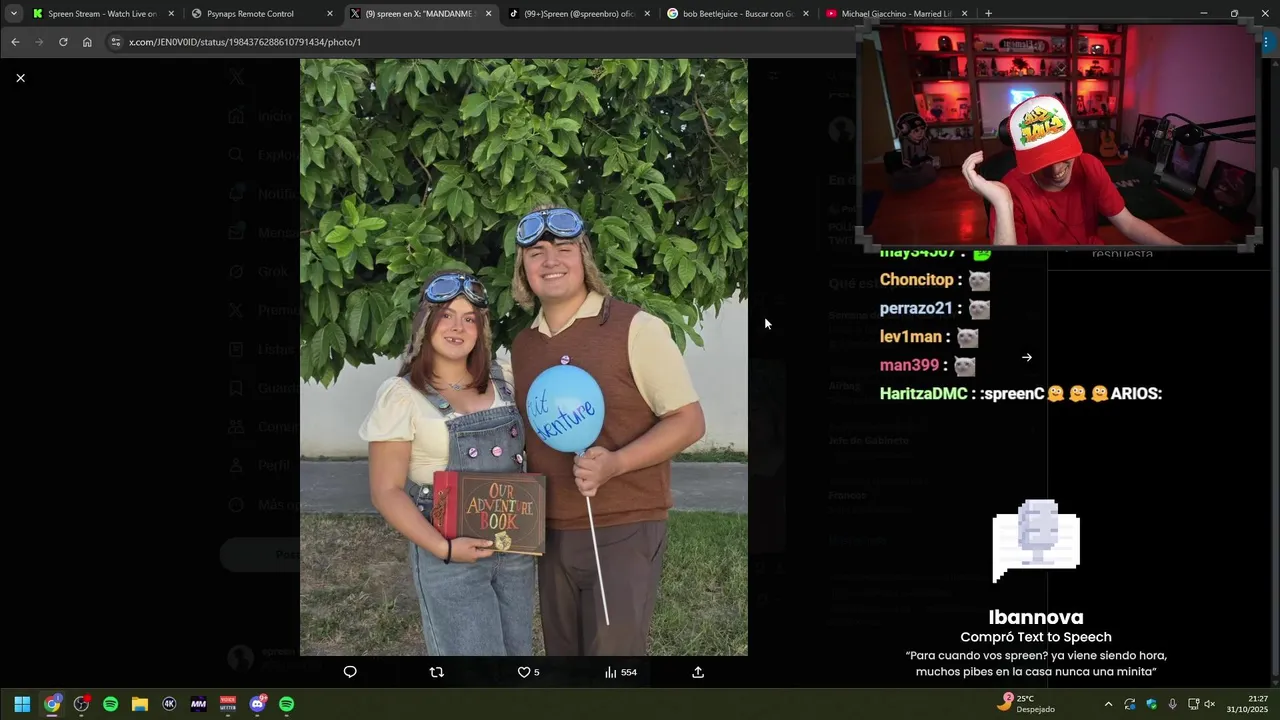Open the MM app taskbar icon

(x=198, y=704)
